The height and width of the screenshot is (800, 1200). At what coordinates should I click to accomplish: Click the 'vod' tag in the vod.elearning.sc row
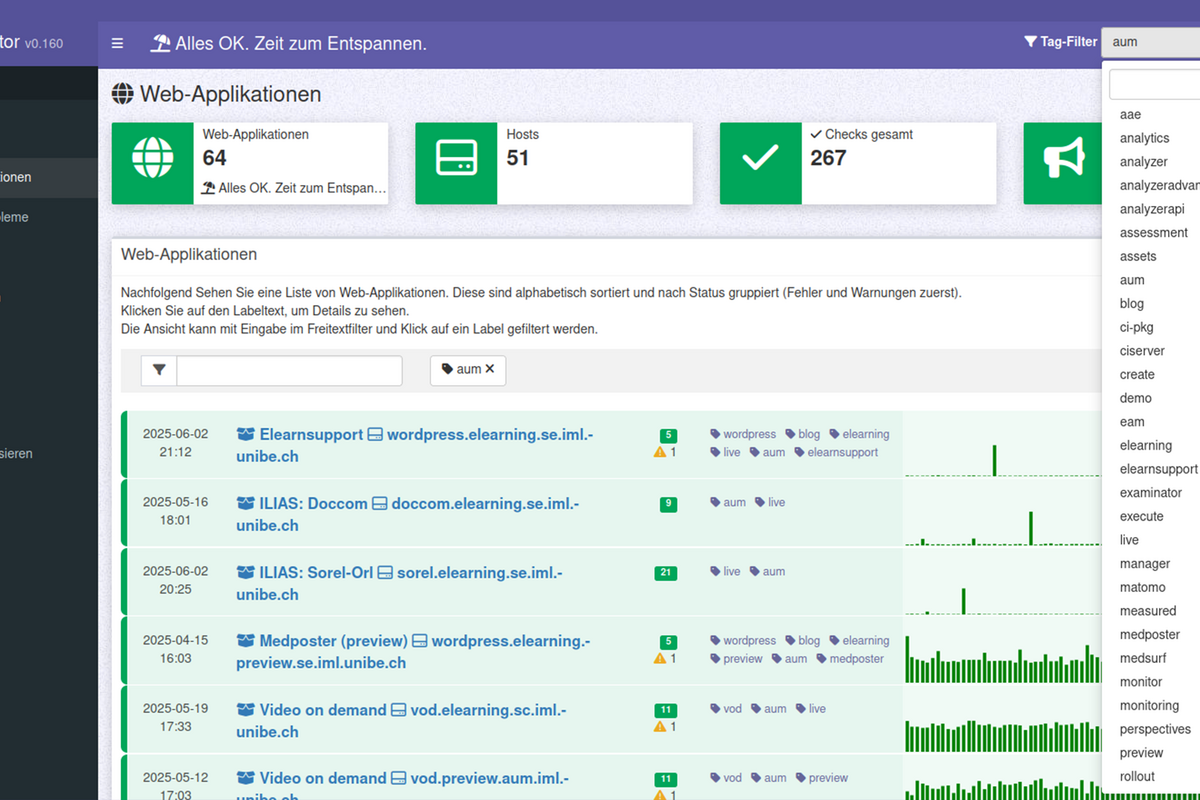[726, 708]
